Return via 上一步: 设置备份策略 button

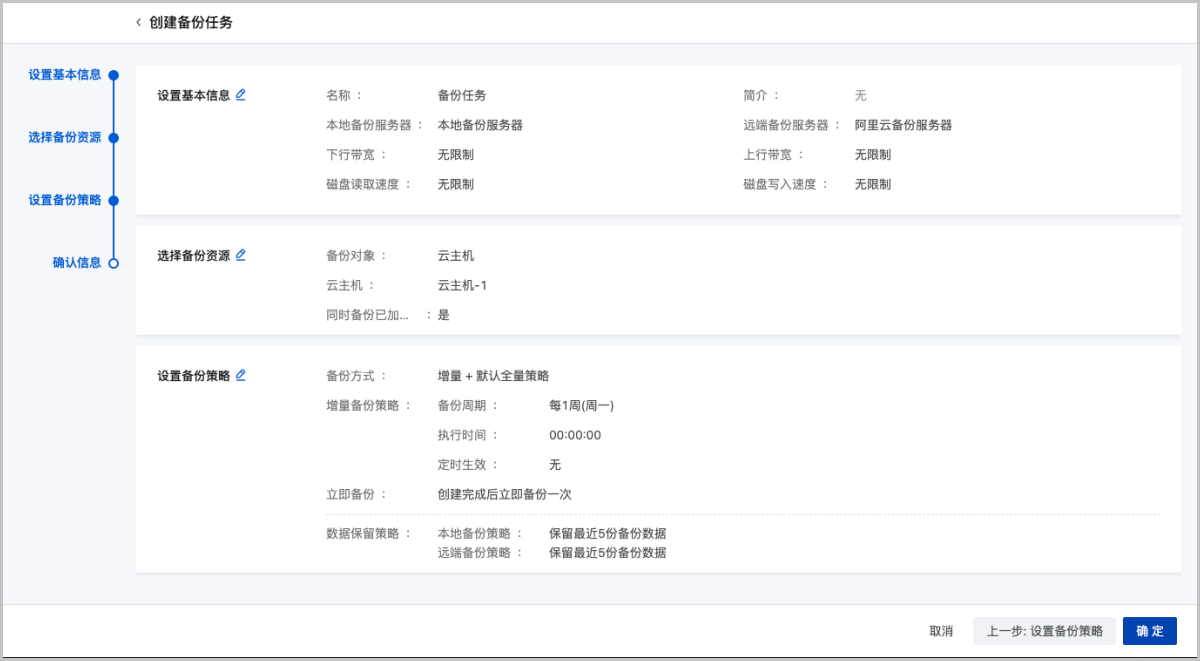click(x=1044, y=631)
